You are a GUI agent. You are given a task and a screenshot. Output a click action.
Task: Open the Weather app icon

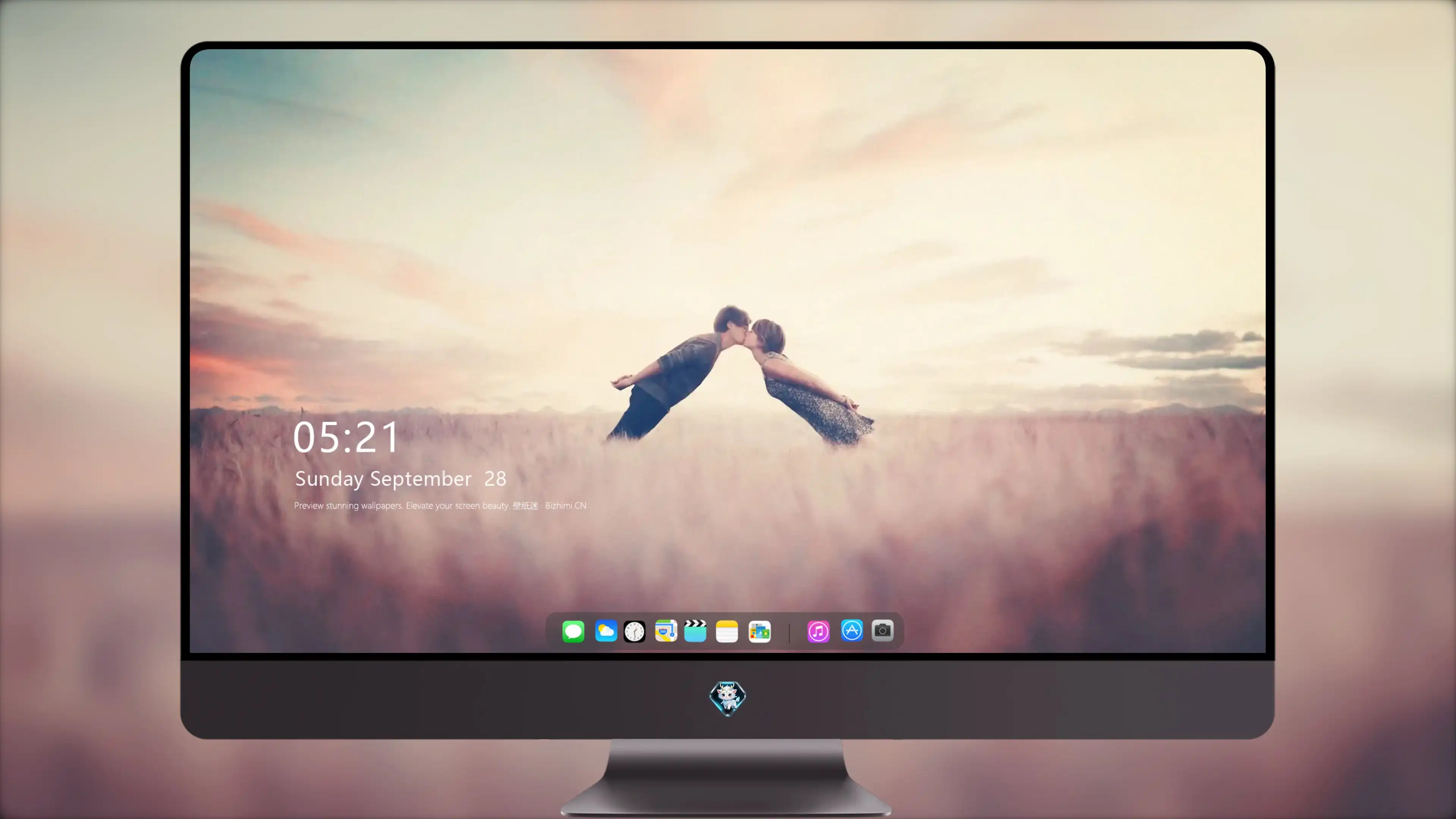[x=606, y=631]
